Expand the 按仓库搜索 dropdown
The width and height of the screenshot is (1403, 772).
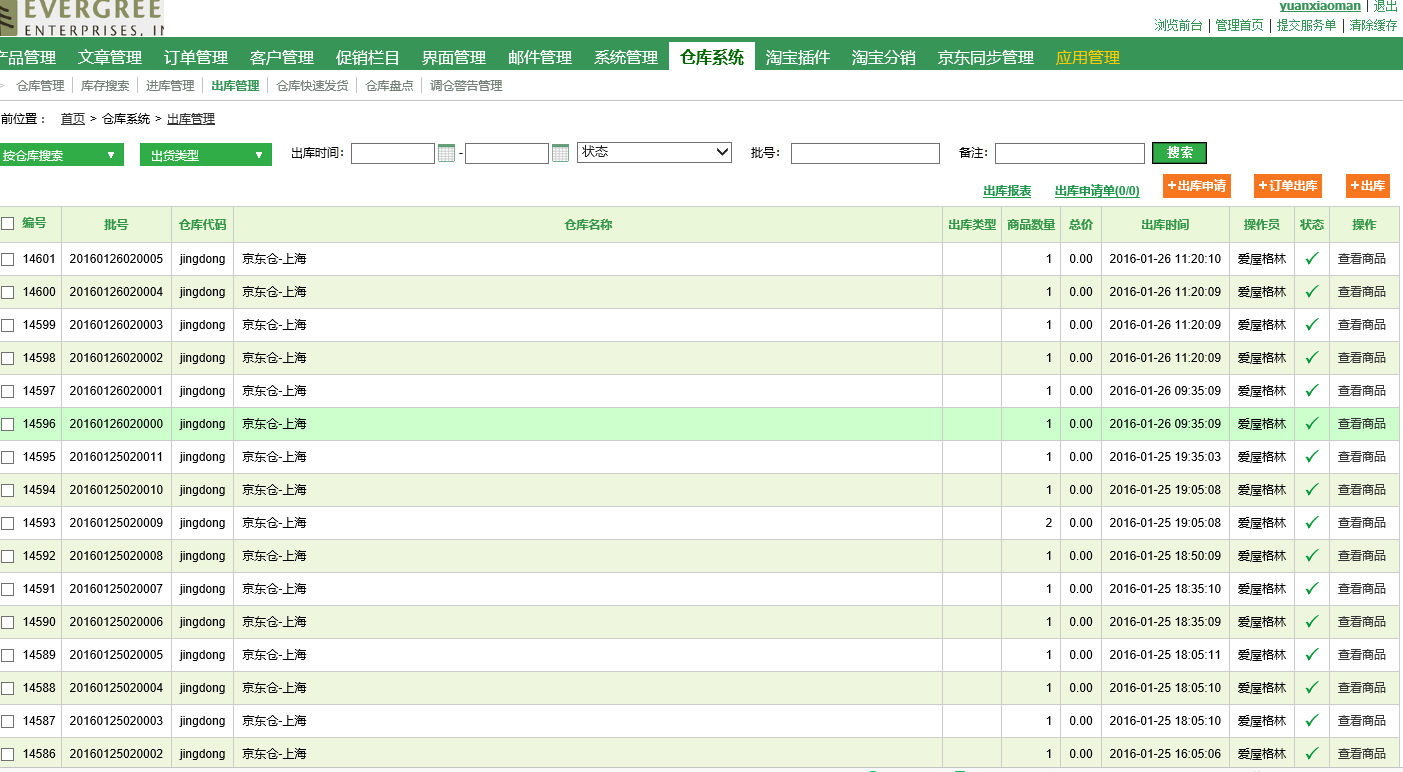click(62, 155)
